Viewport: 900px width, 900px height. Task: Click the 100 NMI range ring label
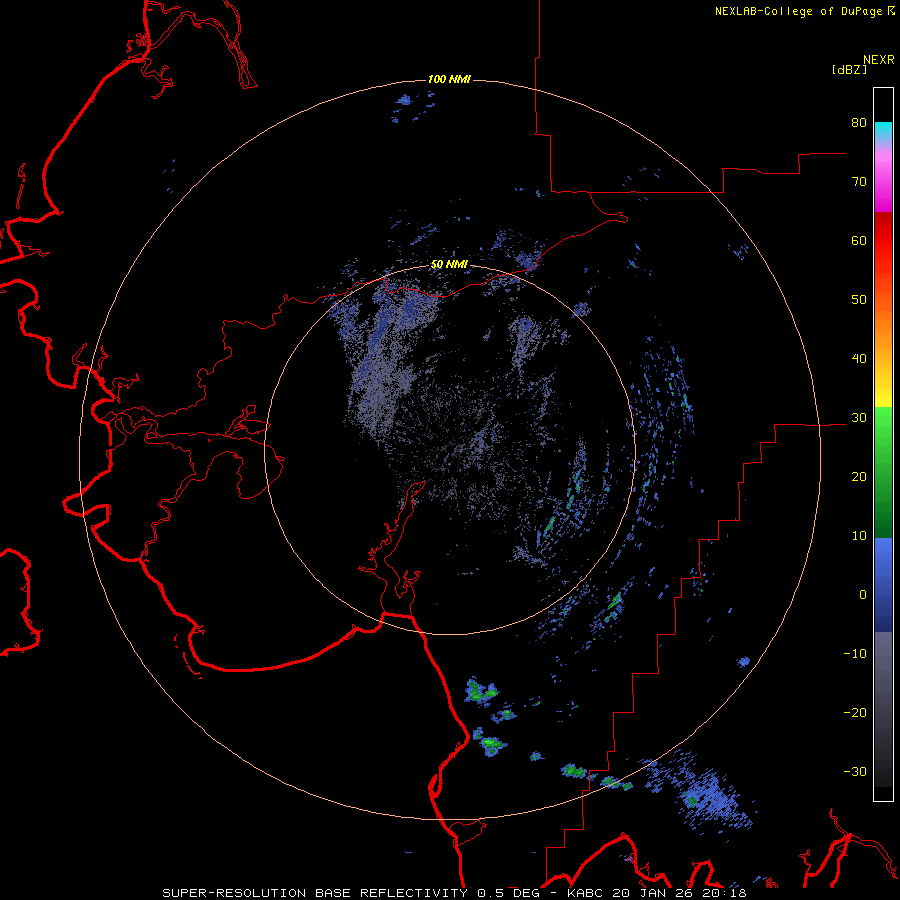449,79
